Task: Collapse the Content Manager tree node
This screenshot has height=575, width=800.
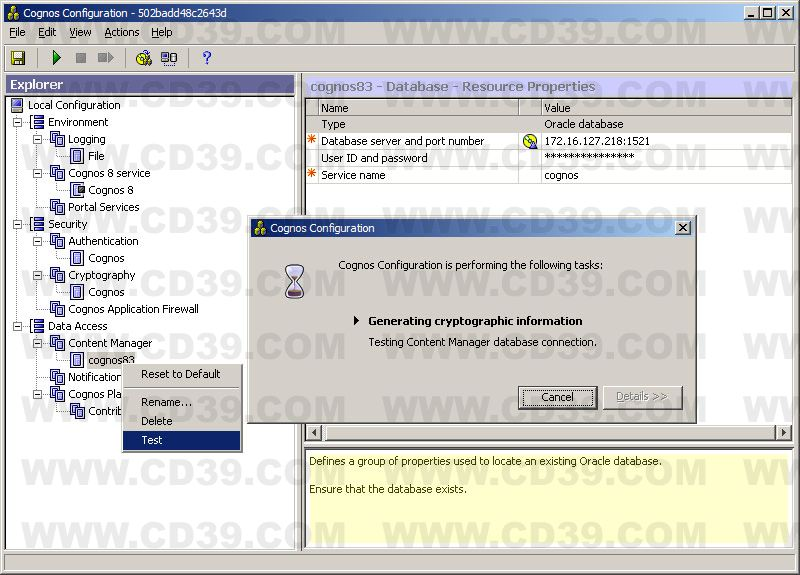Action: tap(37, 343)
